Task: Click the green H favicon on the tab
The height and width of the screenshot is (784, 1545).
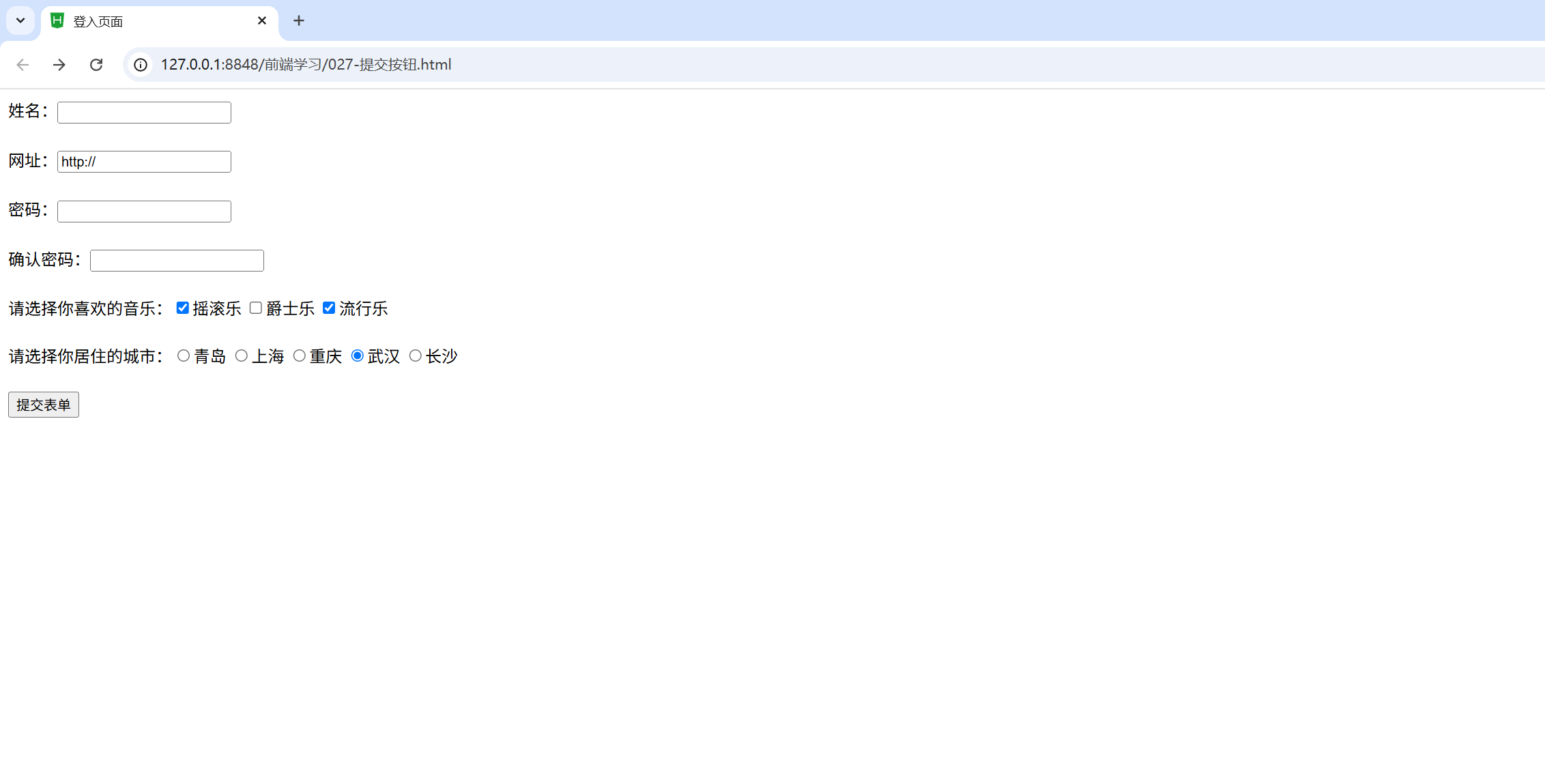Action: pos(57,20)
